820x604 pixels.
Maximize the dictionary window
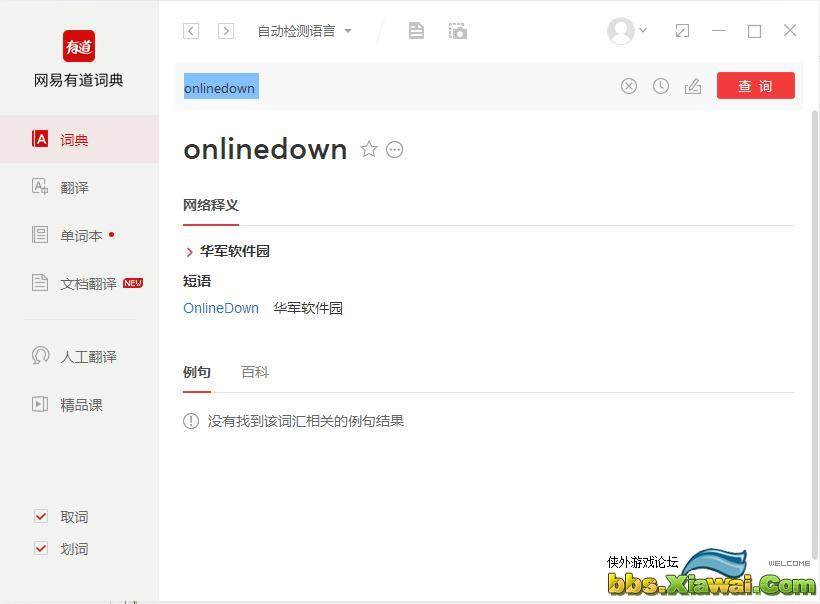click(x=754, y=31)
